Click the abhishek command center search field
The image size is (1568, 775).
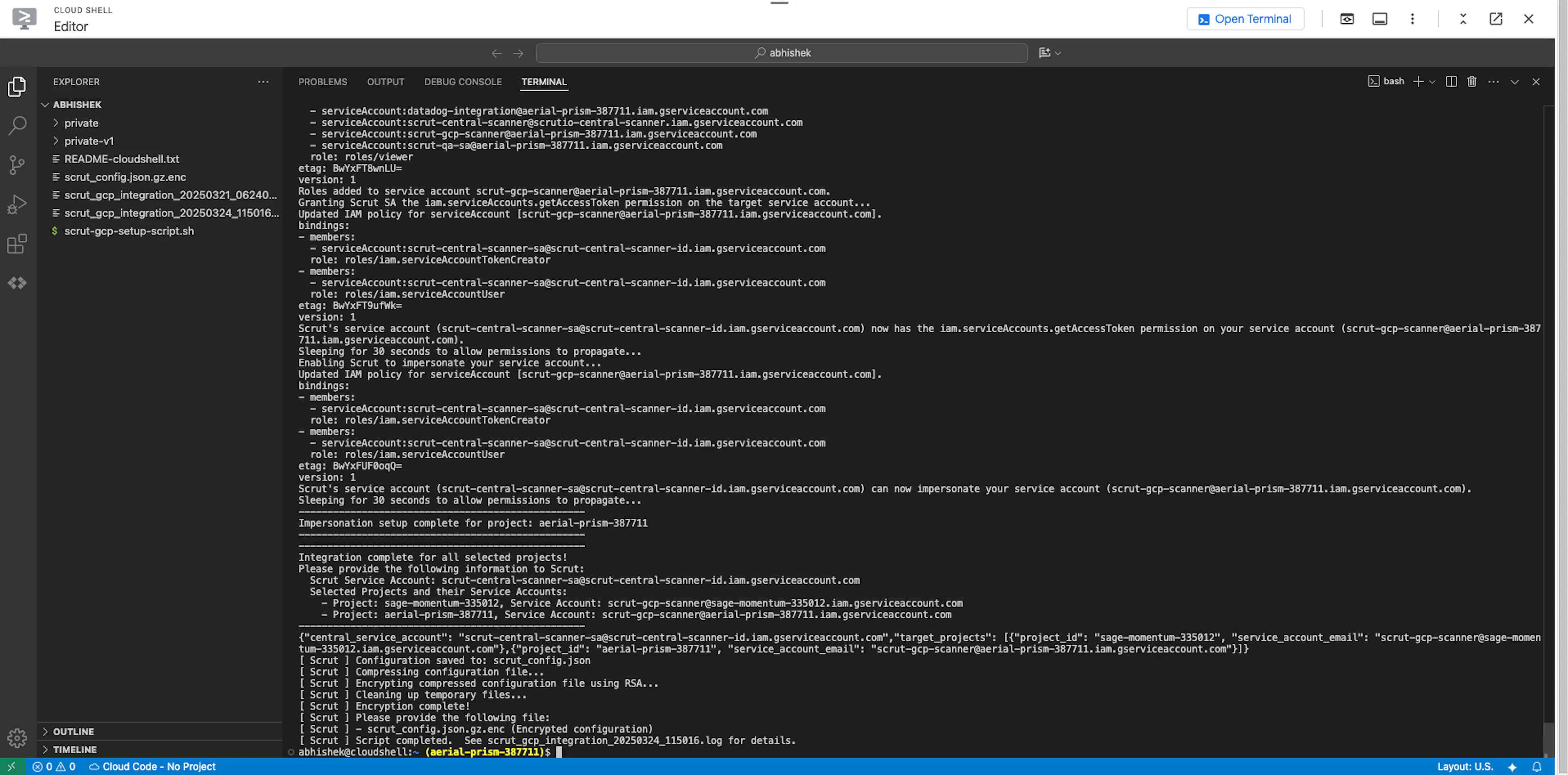(x=782, y=53)
